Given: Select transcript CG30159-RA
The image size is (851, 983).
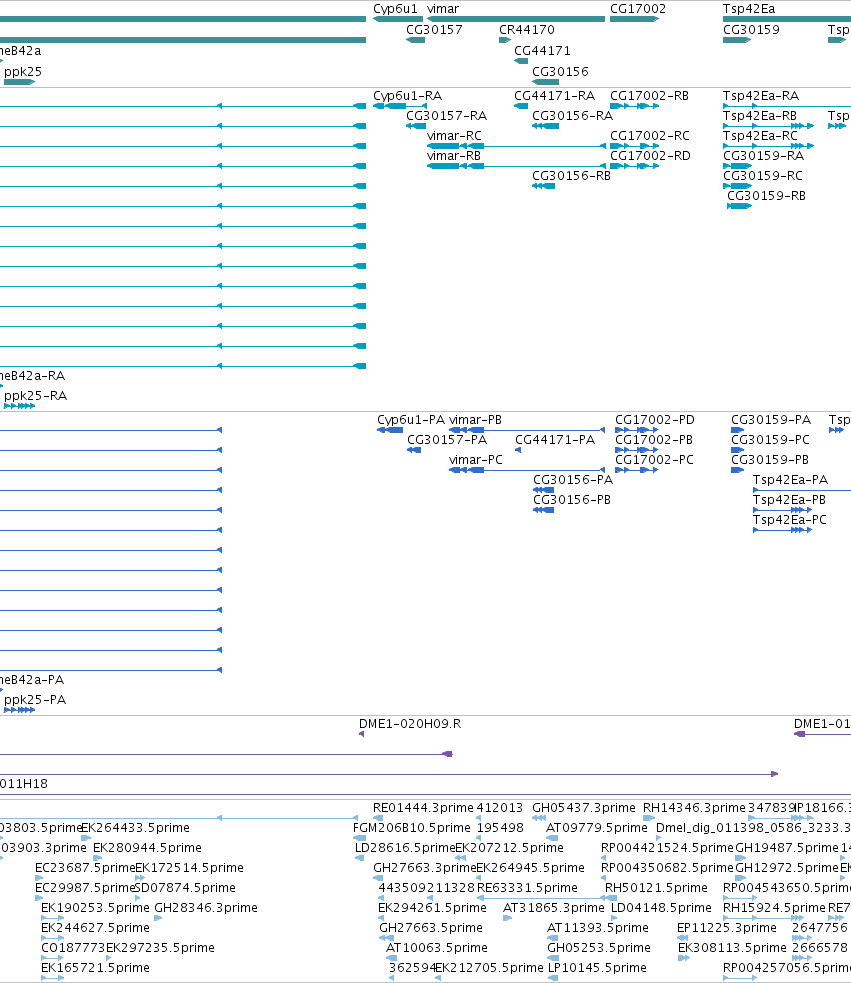Looking at the screenshot, I should pos(763,156).
